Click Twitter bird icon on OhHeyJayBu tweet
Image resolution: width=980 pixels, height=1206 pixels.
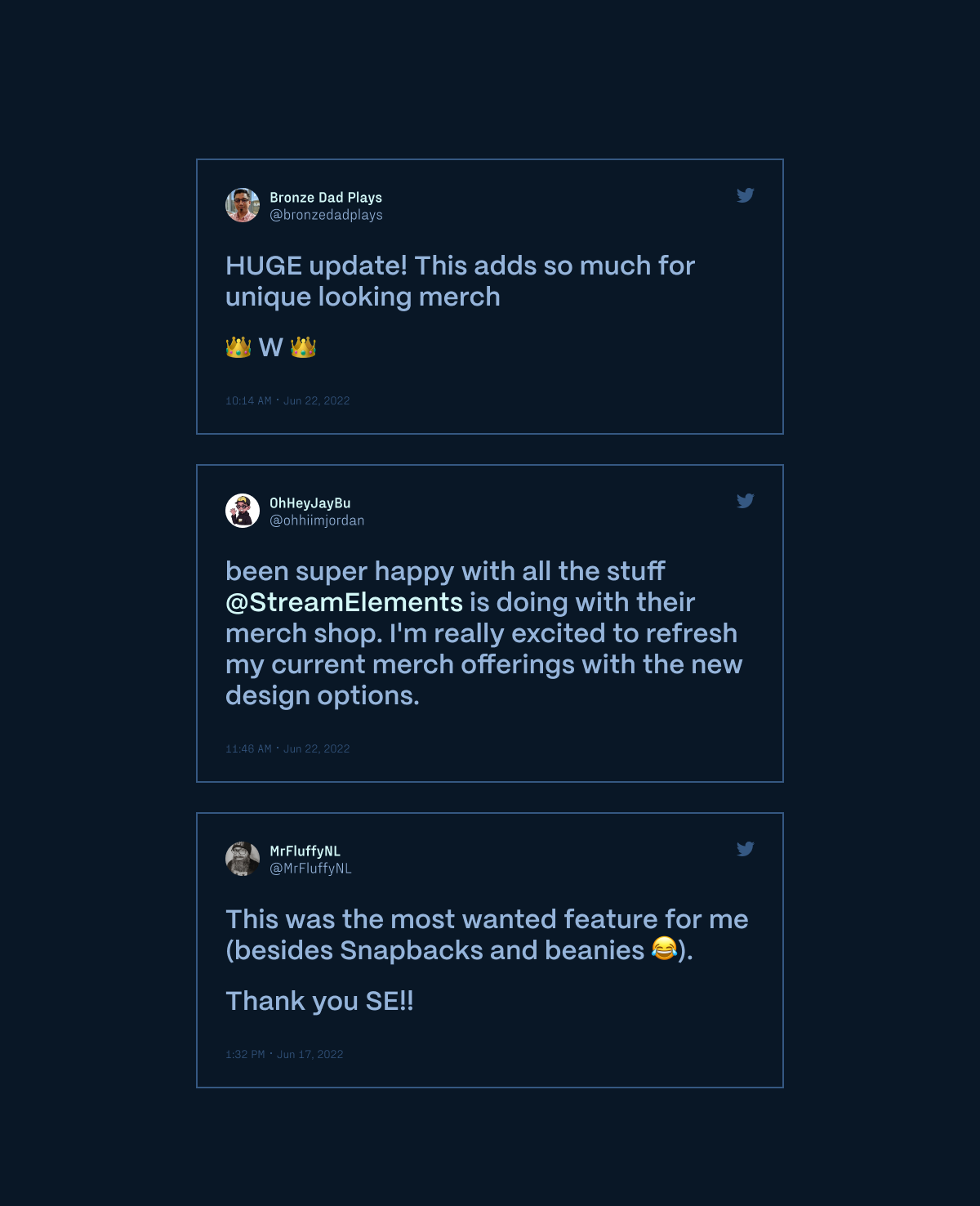(745, 501)
